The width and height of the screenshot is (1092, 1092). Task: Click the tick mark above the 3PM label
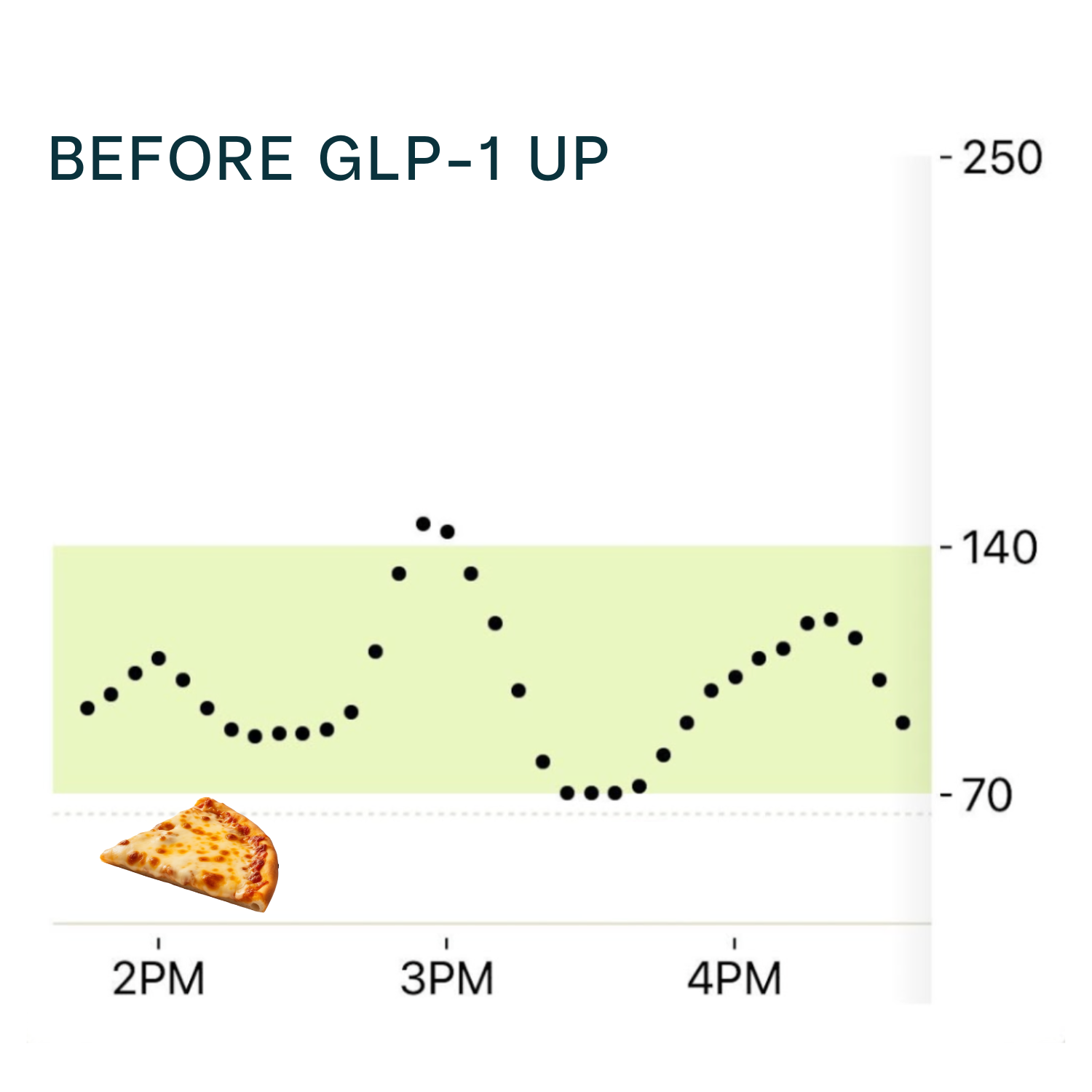pyautogui.click(x=447, y=943)
